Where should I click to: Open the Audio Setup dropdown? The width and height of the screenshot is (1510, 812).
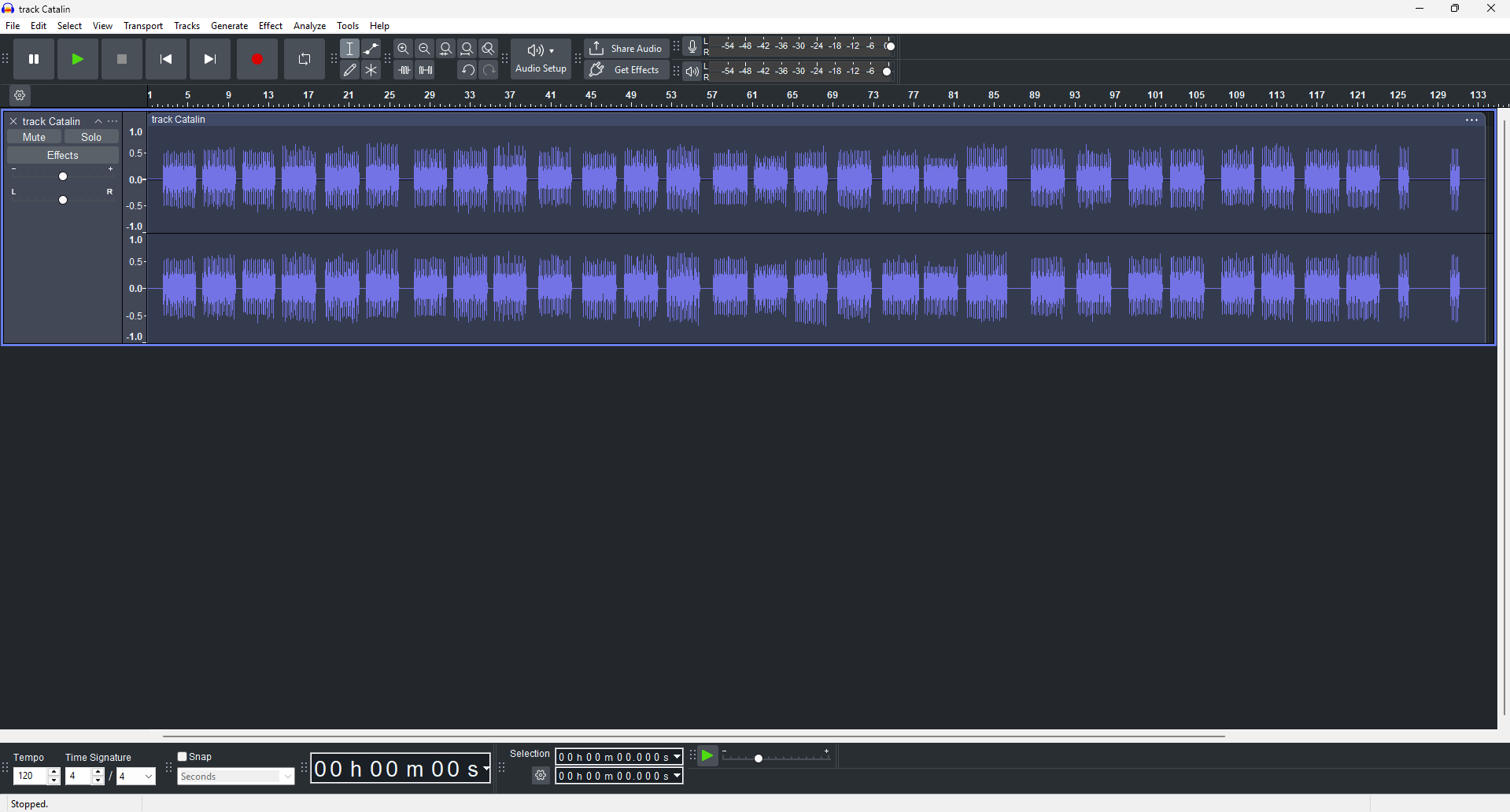(541, 59)
